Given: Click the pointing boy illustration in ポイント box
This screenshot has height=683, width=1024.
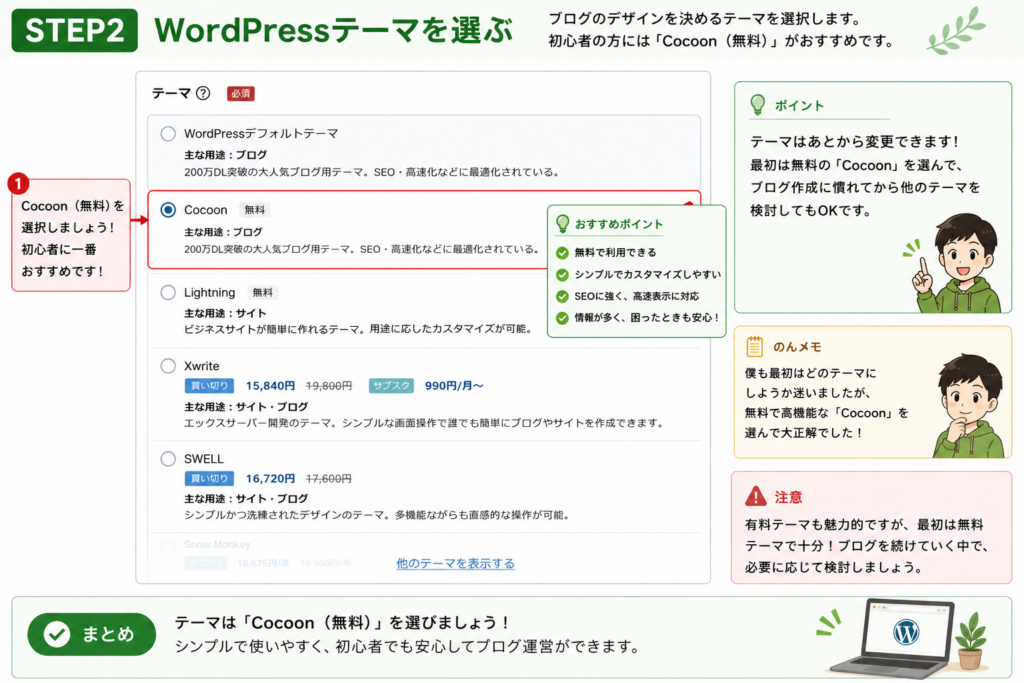Looking at the screenshot, I should tap(955, 262).
